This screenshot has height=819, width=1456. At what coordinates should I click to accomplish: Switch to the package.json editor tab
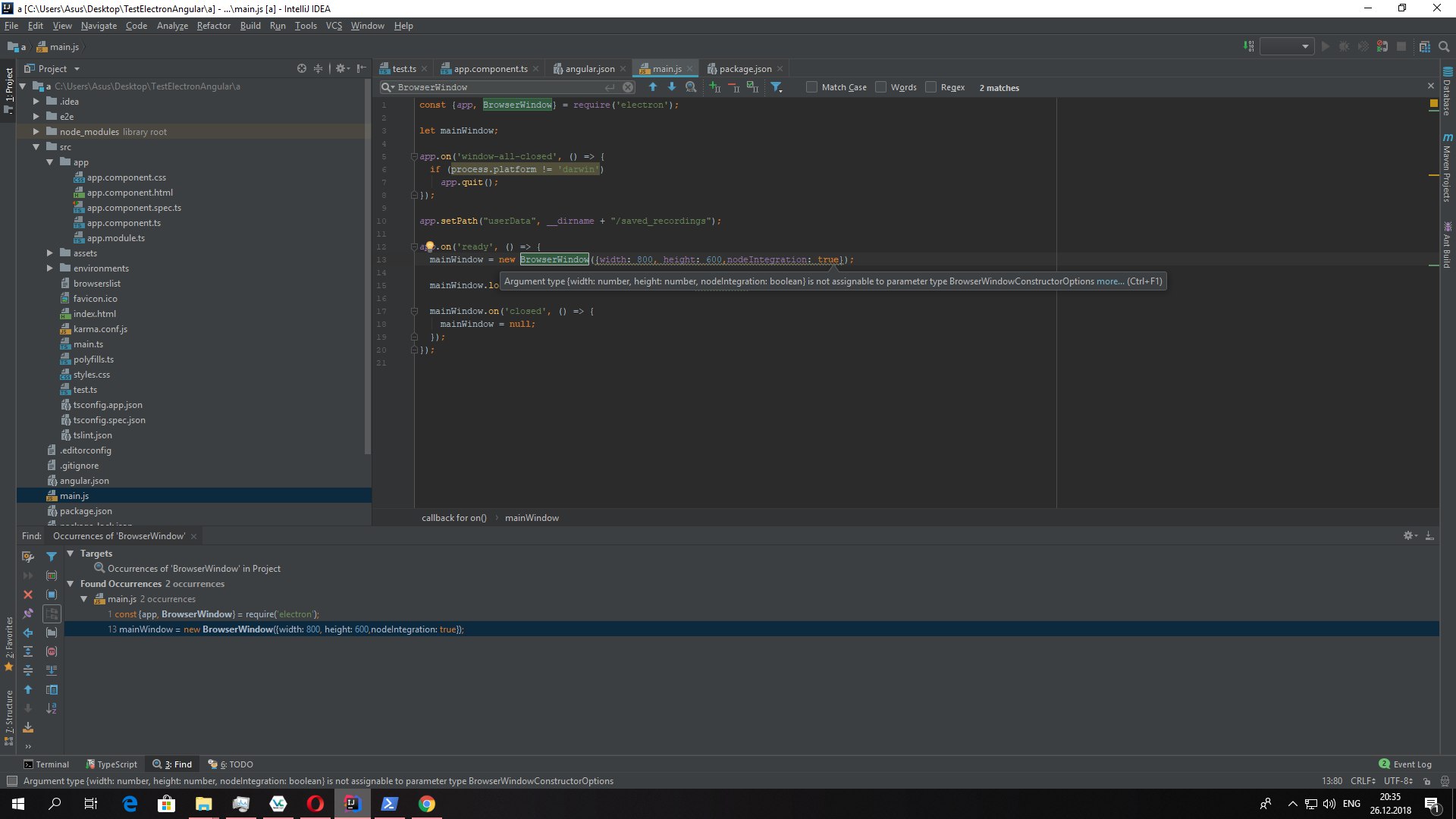745,68
